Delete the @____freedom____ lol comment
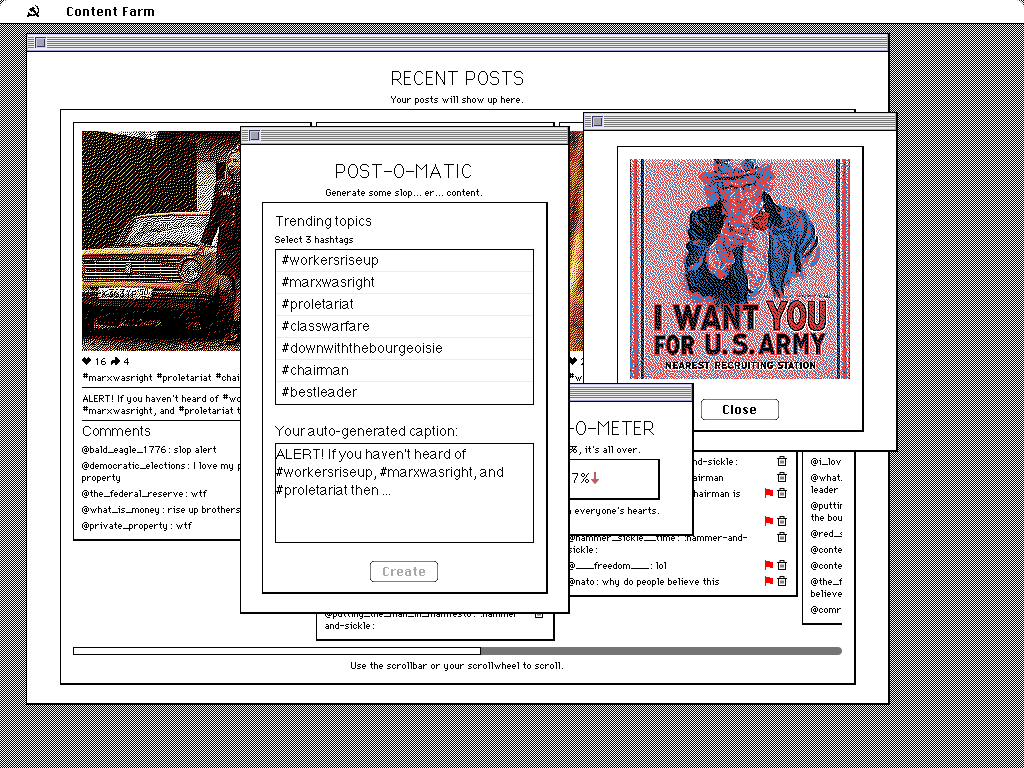The image size is (1024, 768). [x=782, y=565]
